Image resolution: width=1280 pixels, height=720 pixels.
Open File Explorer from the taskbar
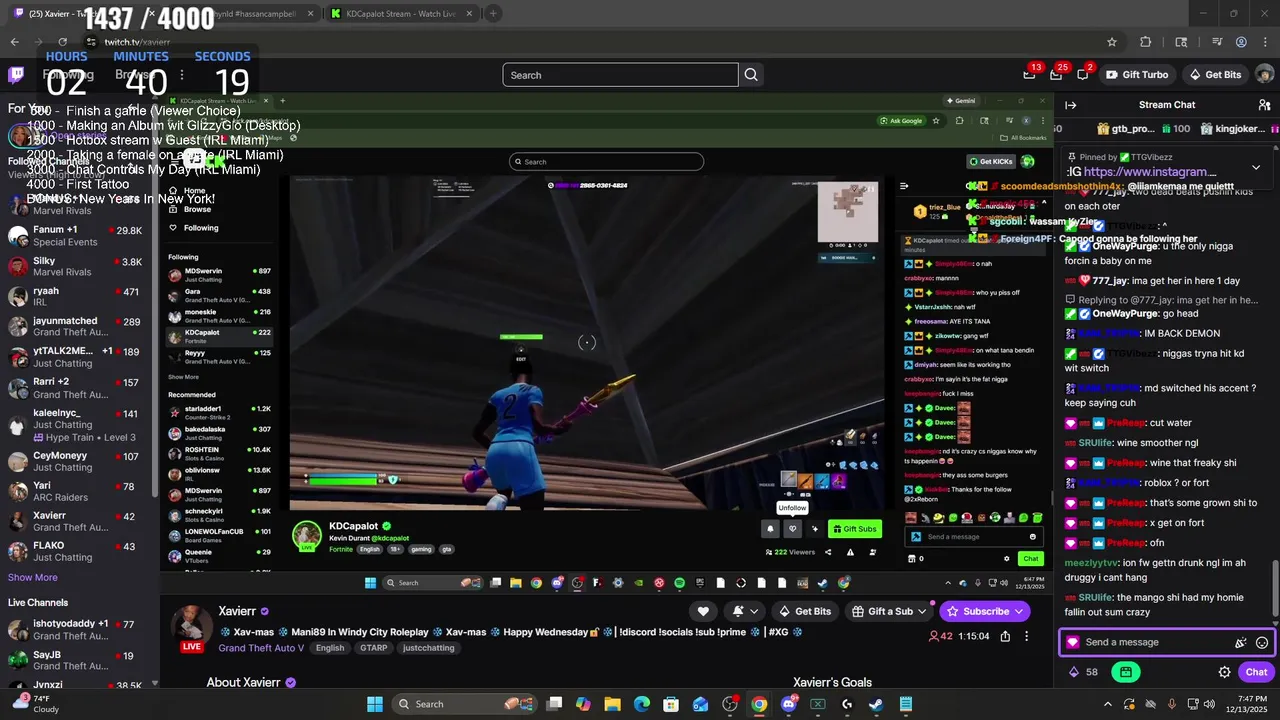point(612,704)
